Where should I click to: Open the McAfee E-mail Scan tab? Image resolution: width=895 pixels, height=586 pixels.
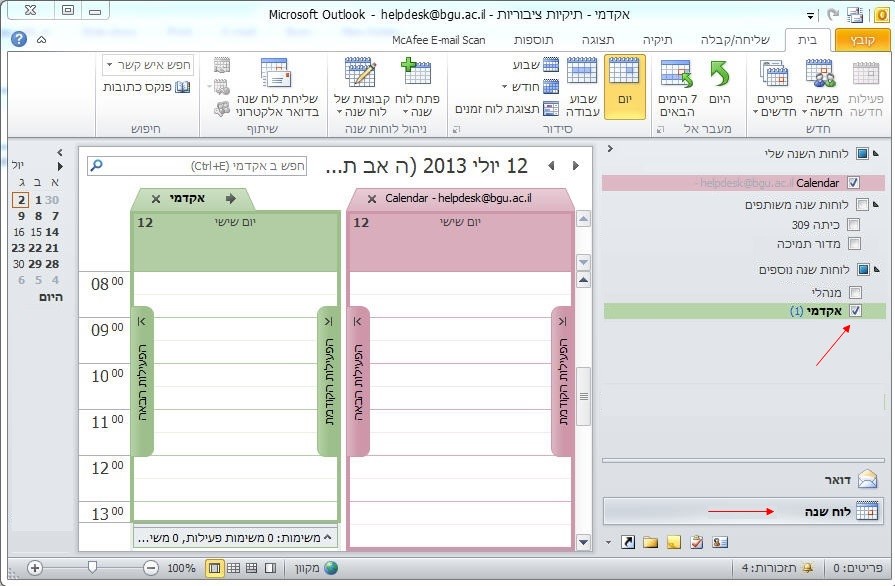pos(438,40)
